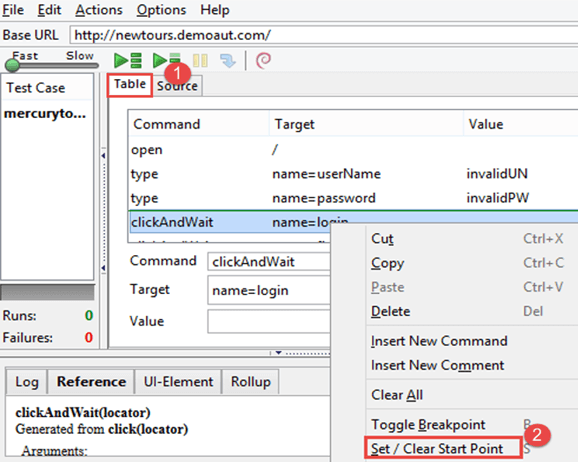Click the Pause/Resume toolbar icon
The image size is (578, 462).
200,60
